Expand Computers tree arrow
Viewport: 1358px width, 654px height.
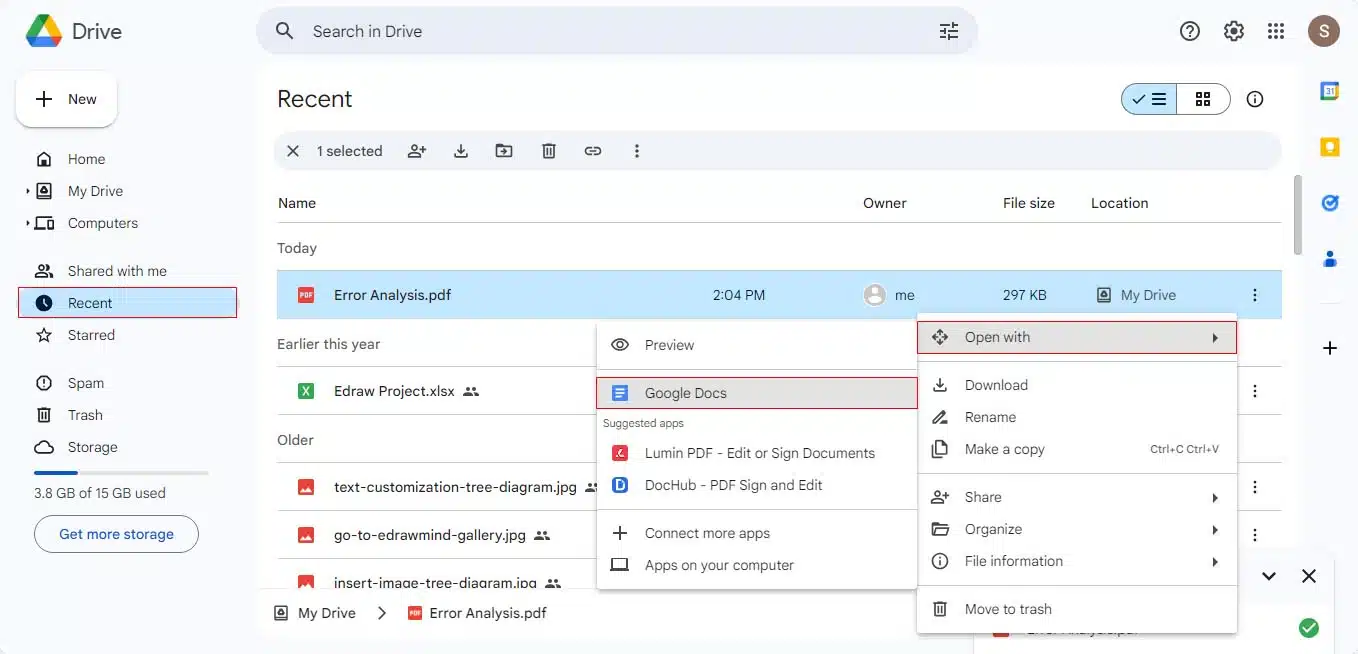click(28, 223)
